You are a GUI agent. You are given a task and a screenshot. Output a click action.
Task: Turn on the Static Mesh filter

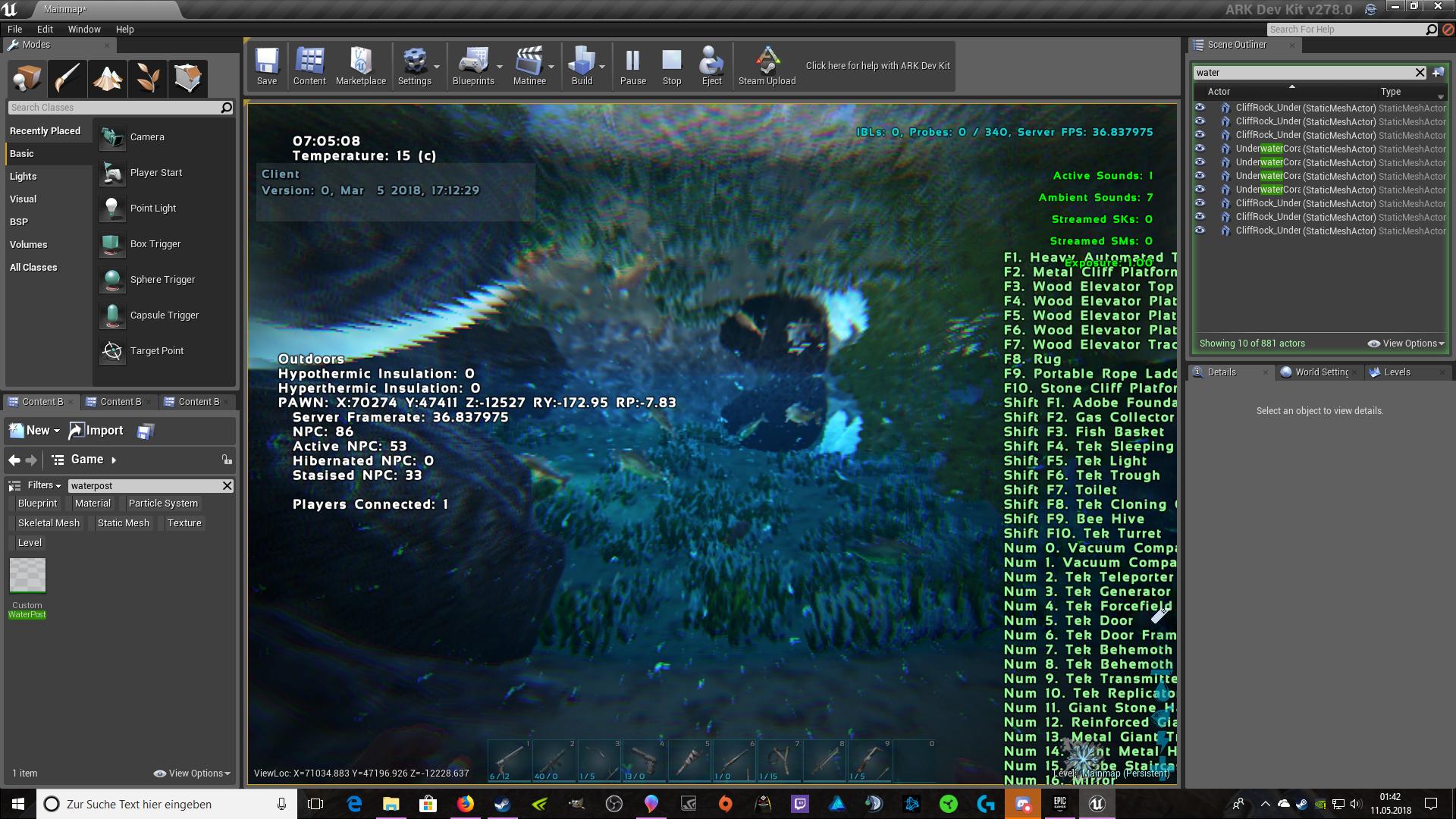(124, 523)
